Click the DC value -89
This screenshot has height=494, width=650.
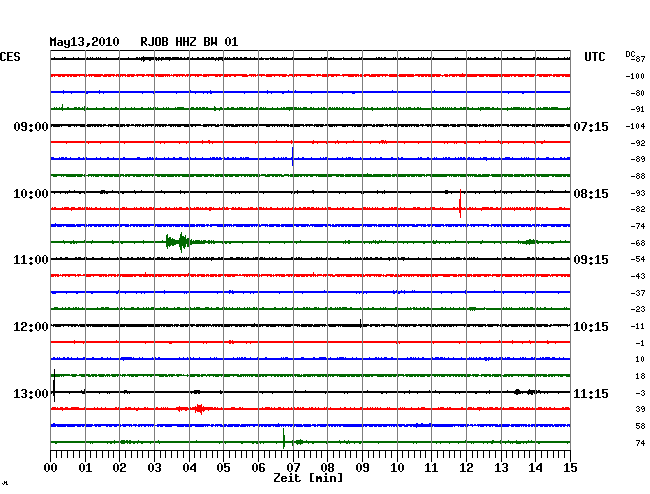(637, 159)
